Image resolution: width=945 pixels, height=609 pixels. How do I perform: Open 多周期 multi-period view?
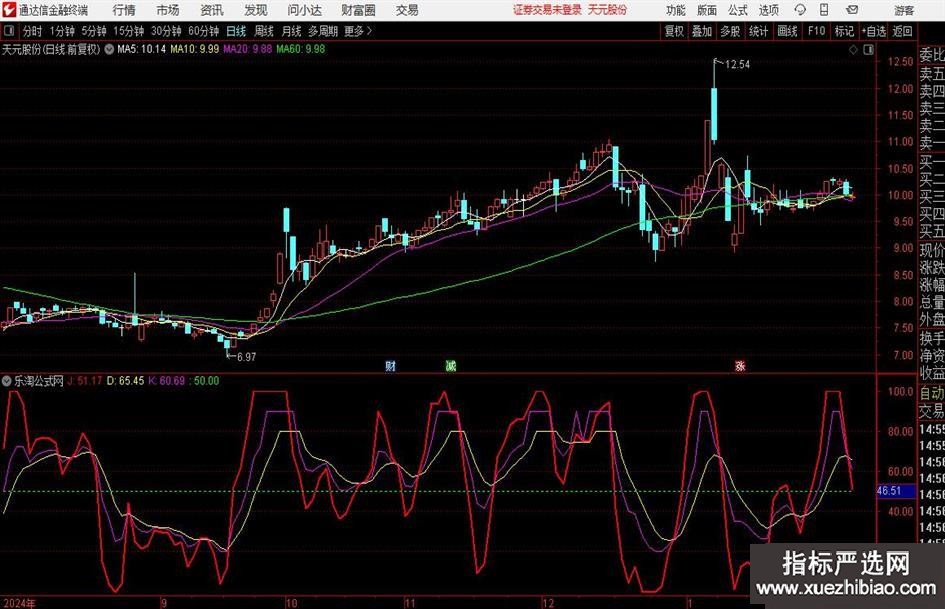coord(323,31)
